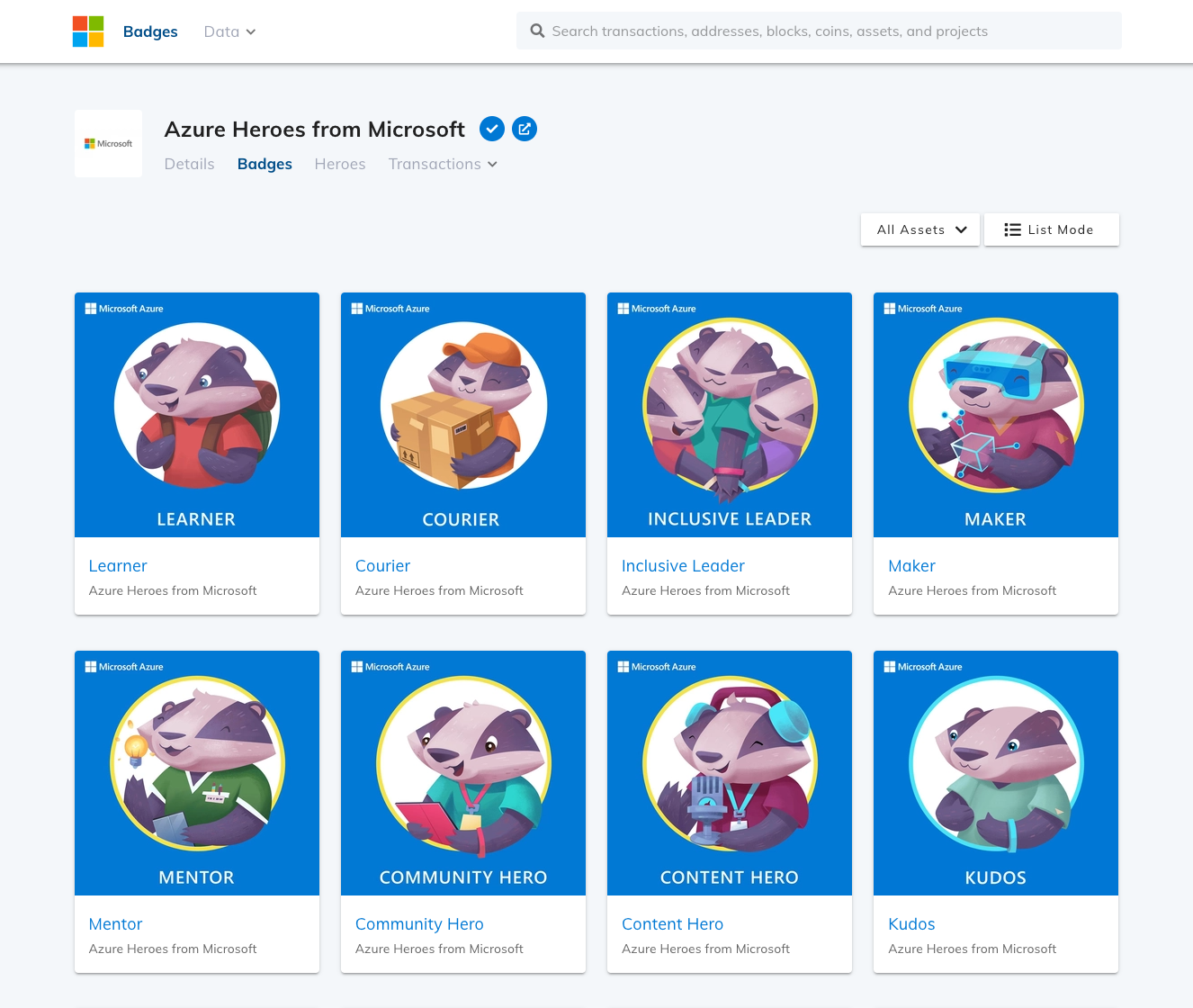Expand the Data dropdown in header
The image size is (1193, 1008).
(229, 31)
